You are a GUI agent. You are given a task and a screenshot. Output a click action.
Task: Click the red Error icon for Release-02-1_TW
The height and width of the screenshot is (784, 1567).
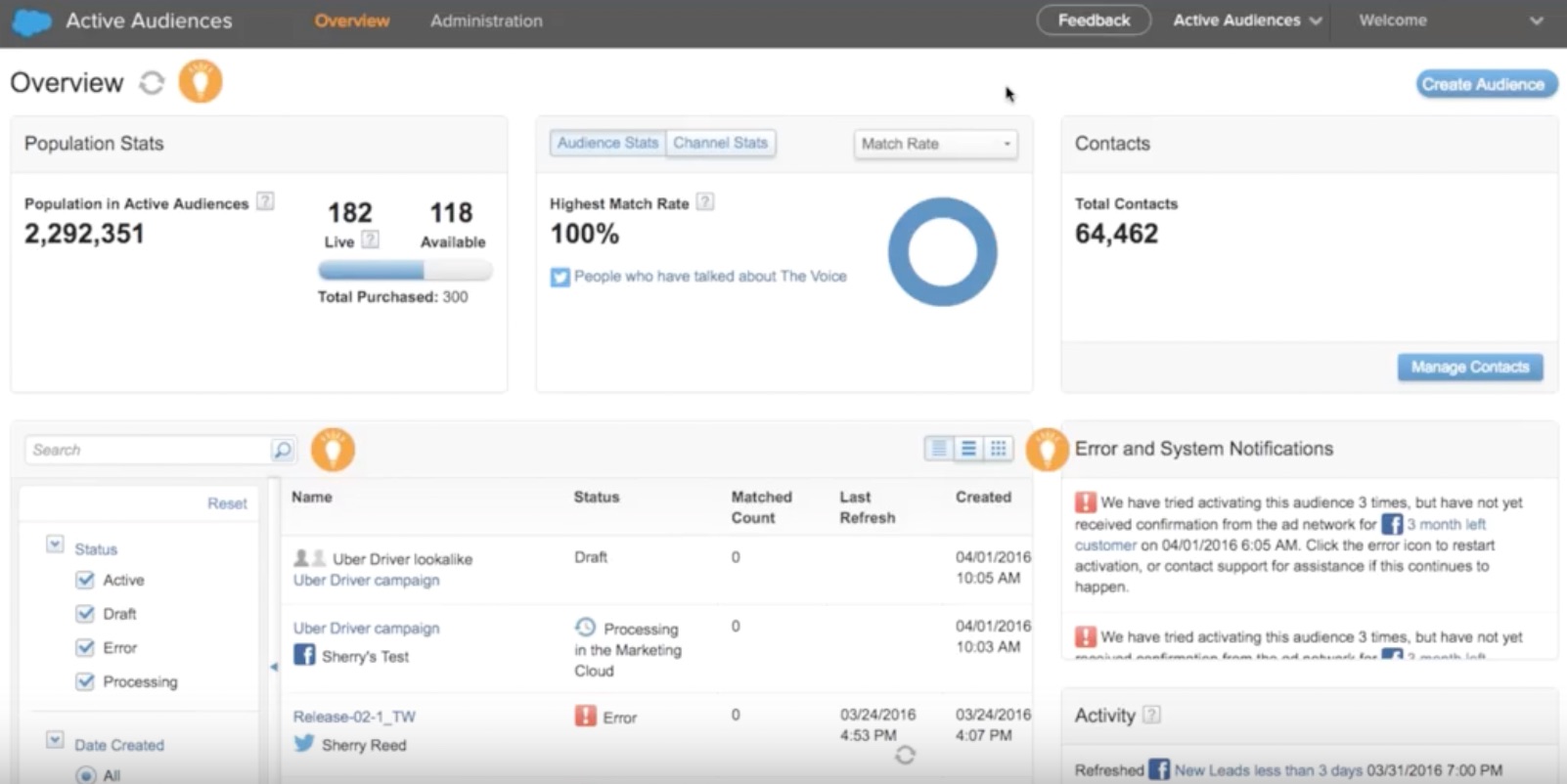pyautogui.click(x=585, y=717)
